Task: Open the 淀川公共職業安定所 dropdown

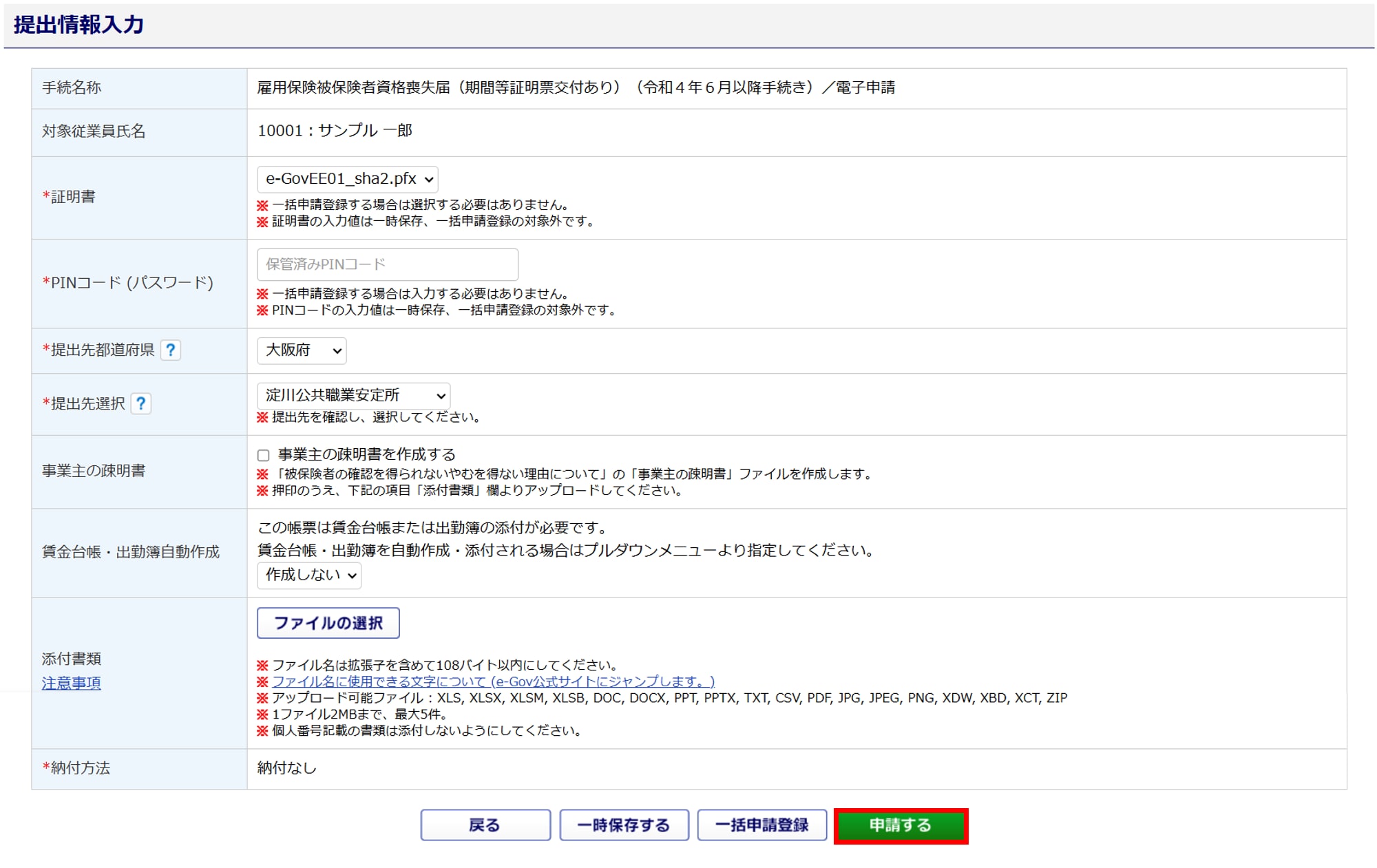Action: [354, 396]
